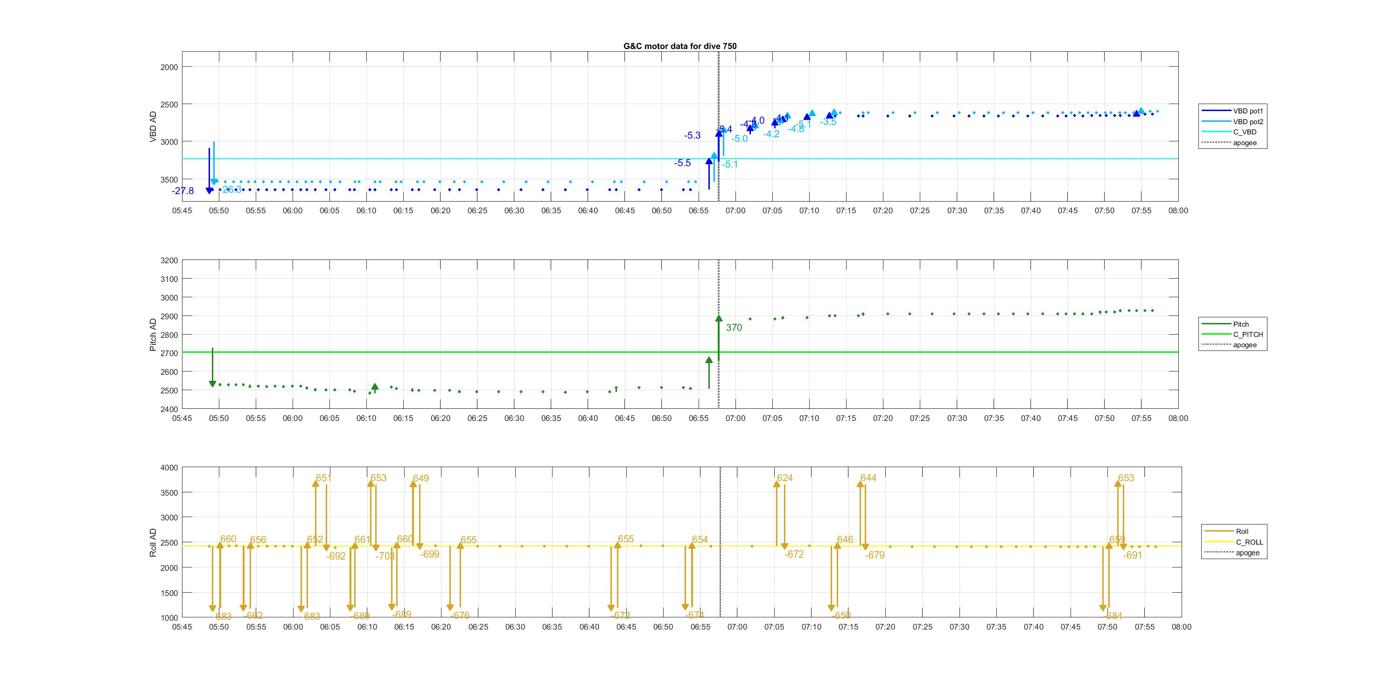1400x693 pixels.
Task: Click the '-27.8' VBD data label
Action: click(183, 191)
